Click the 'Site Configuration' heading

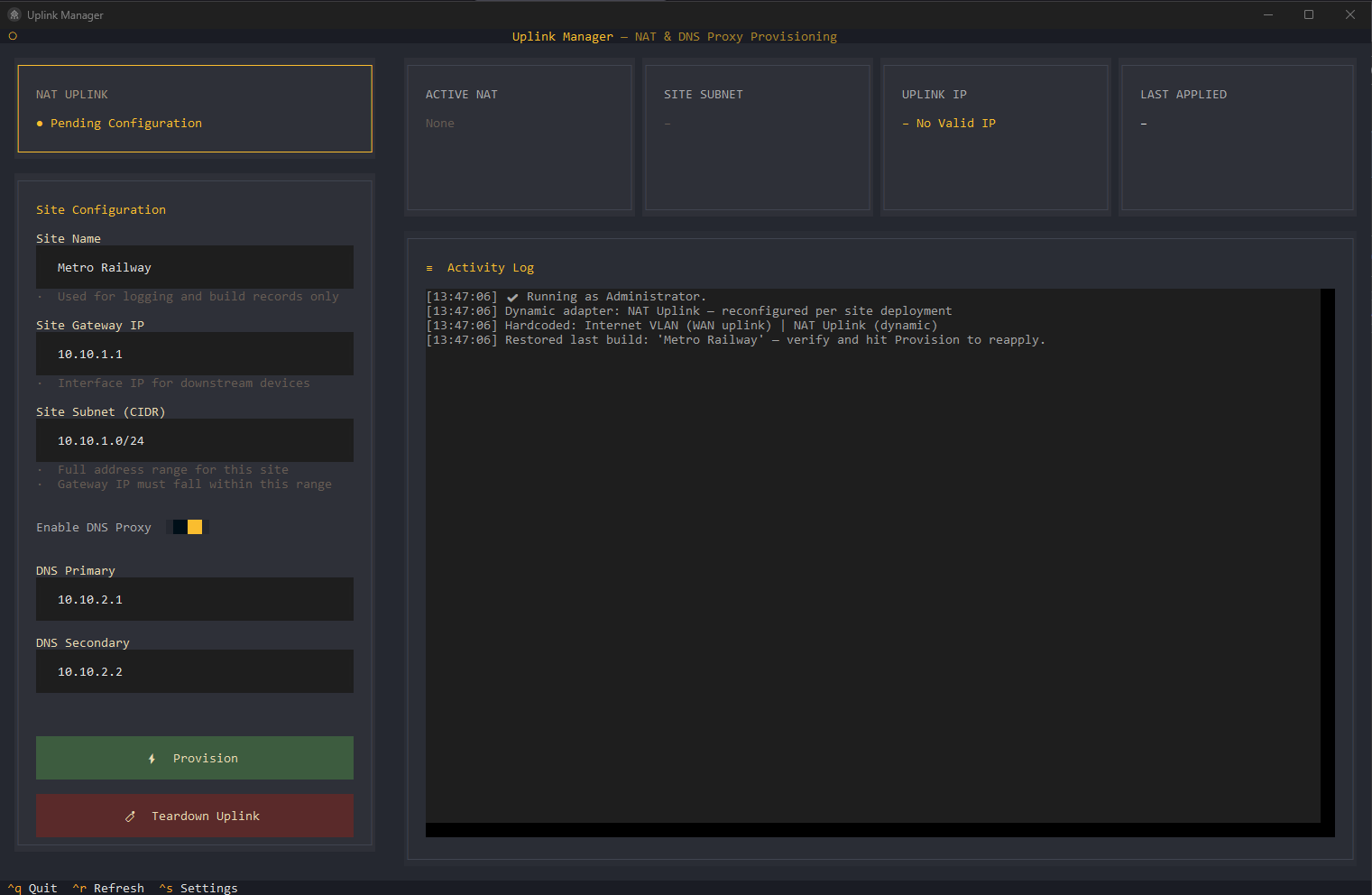101,210
